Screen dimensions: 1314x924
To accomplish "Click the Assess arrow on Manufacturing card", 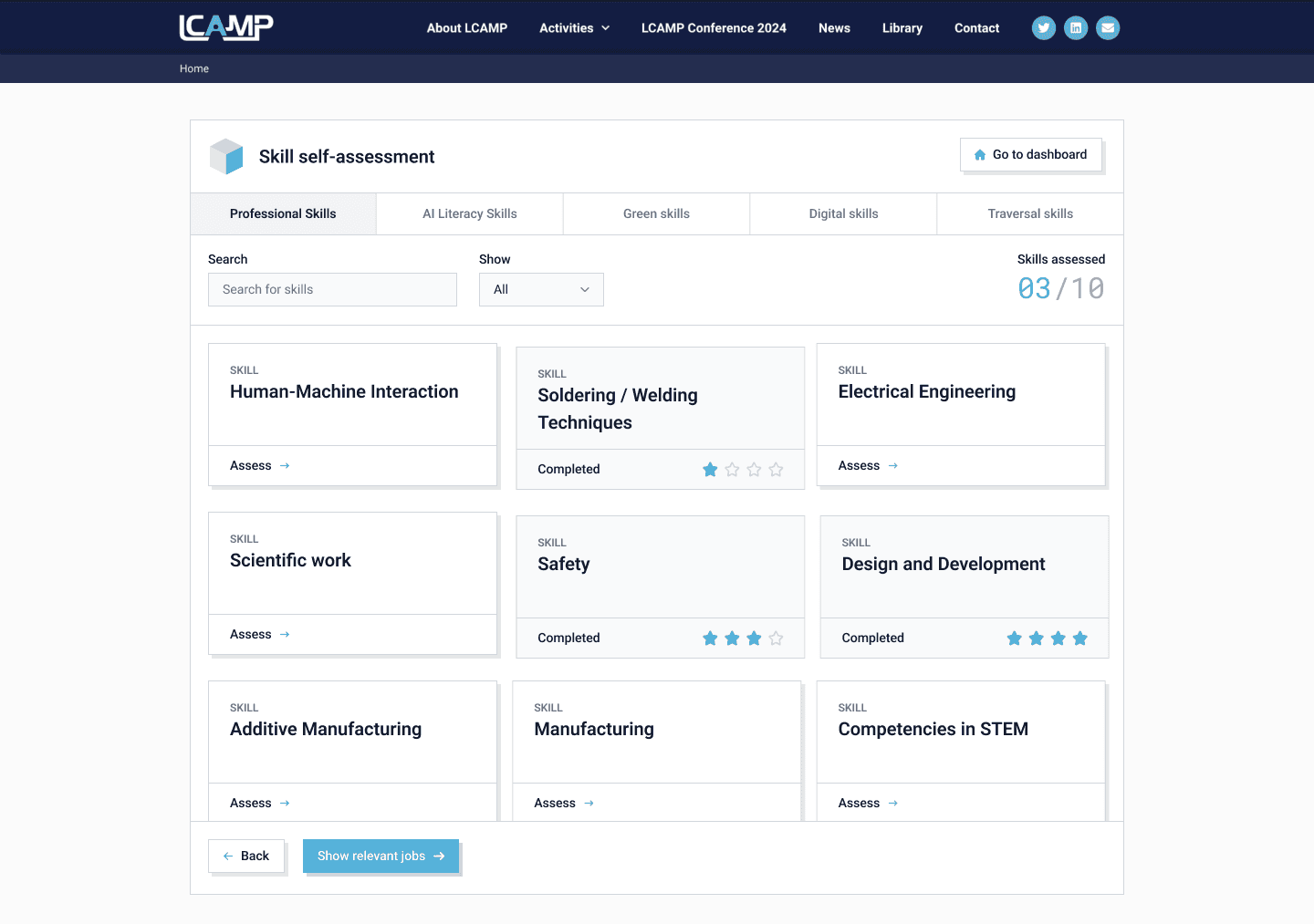I will coord(589,803).
